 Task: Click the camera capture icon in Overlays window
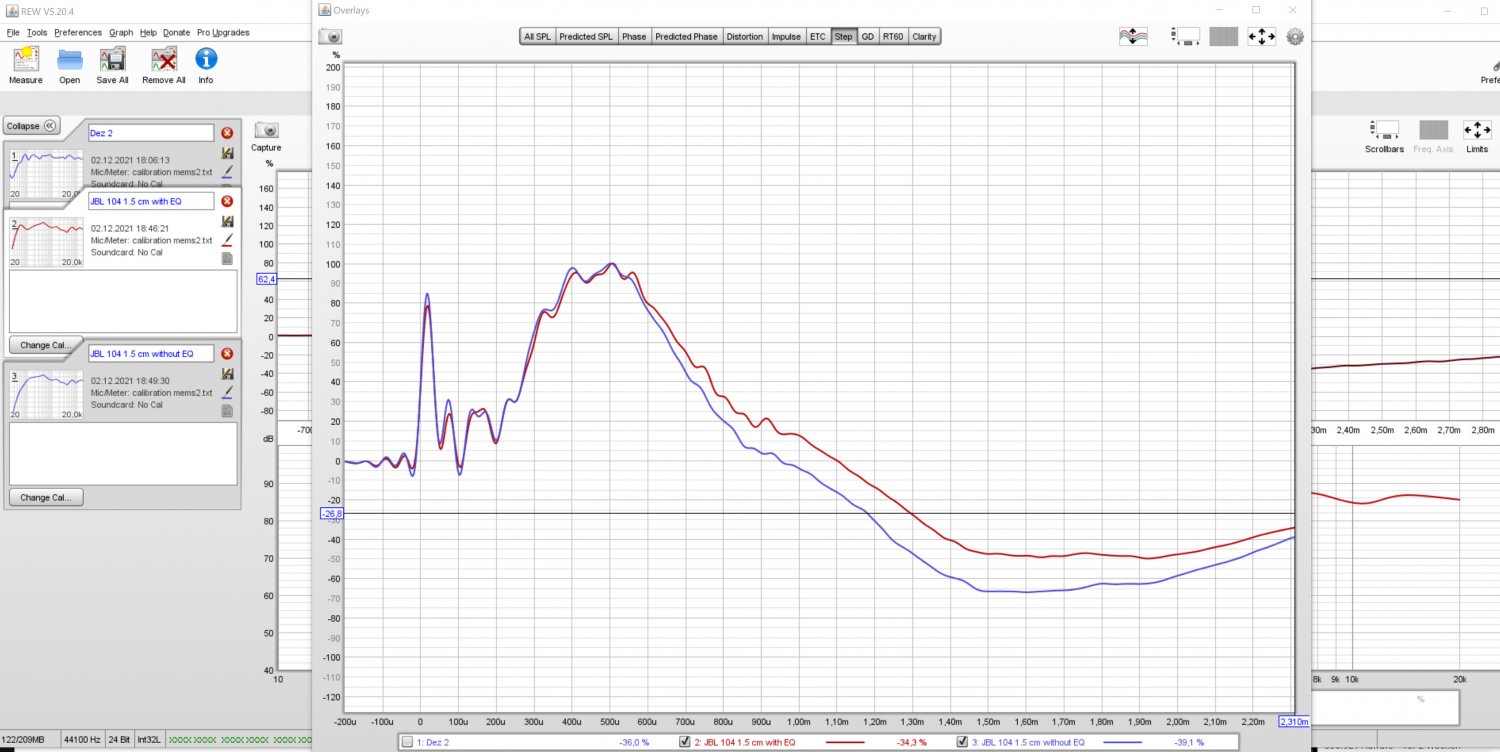(x=330, y=37)
